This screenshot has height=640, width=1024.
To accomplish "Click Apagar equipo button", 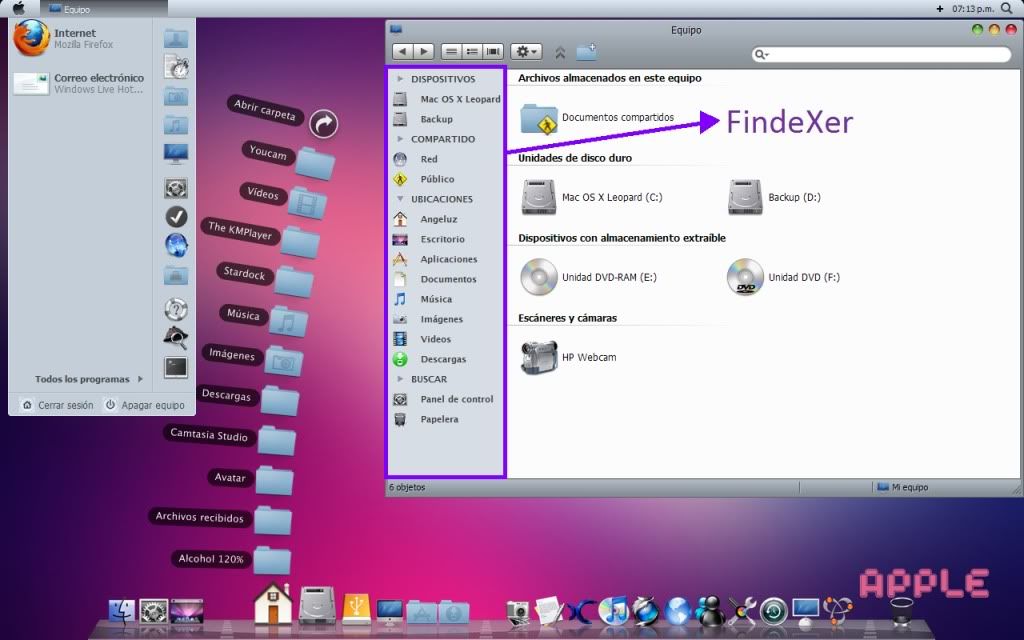I will coord(145,405).
